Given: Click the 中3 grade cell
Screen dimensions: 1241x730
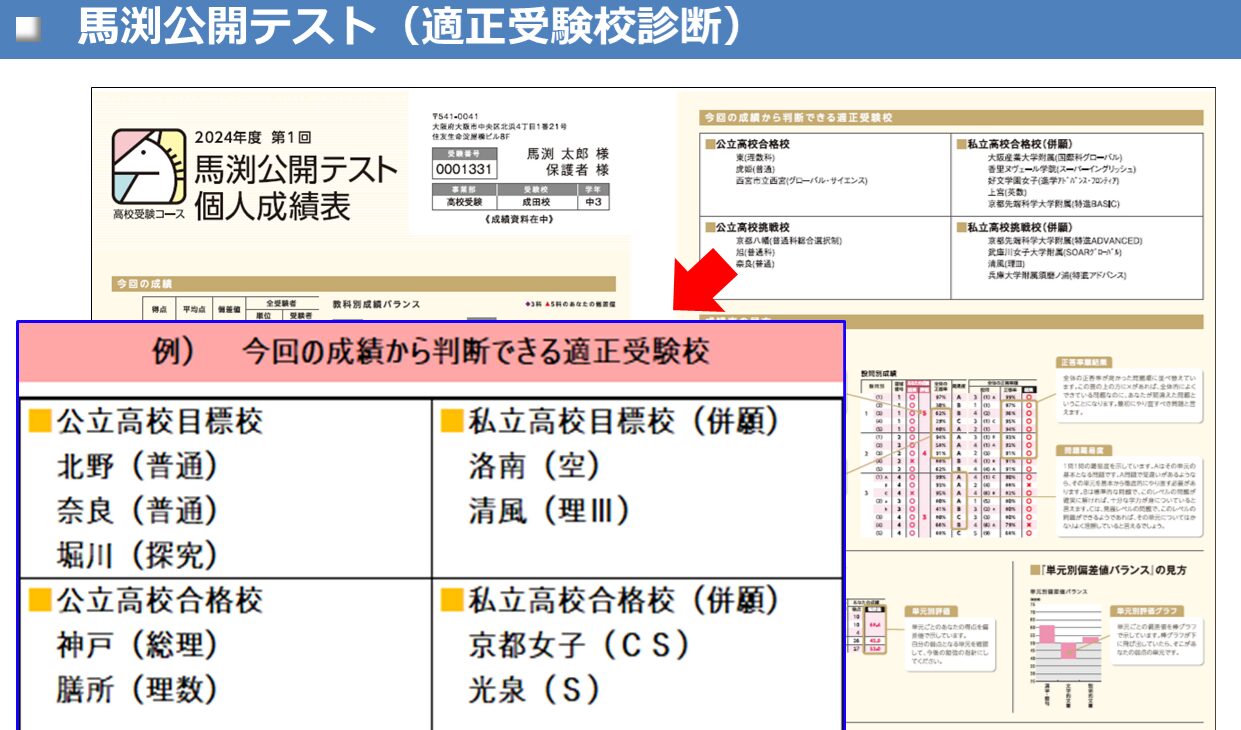Looking at the screenshot, I should tap(594, 202).
